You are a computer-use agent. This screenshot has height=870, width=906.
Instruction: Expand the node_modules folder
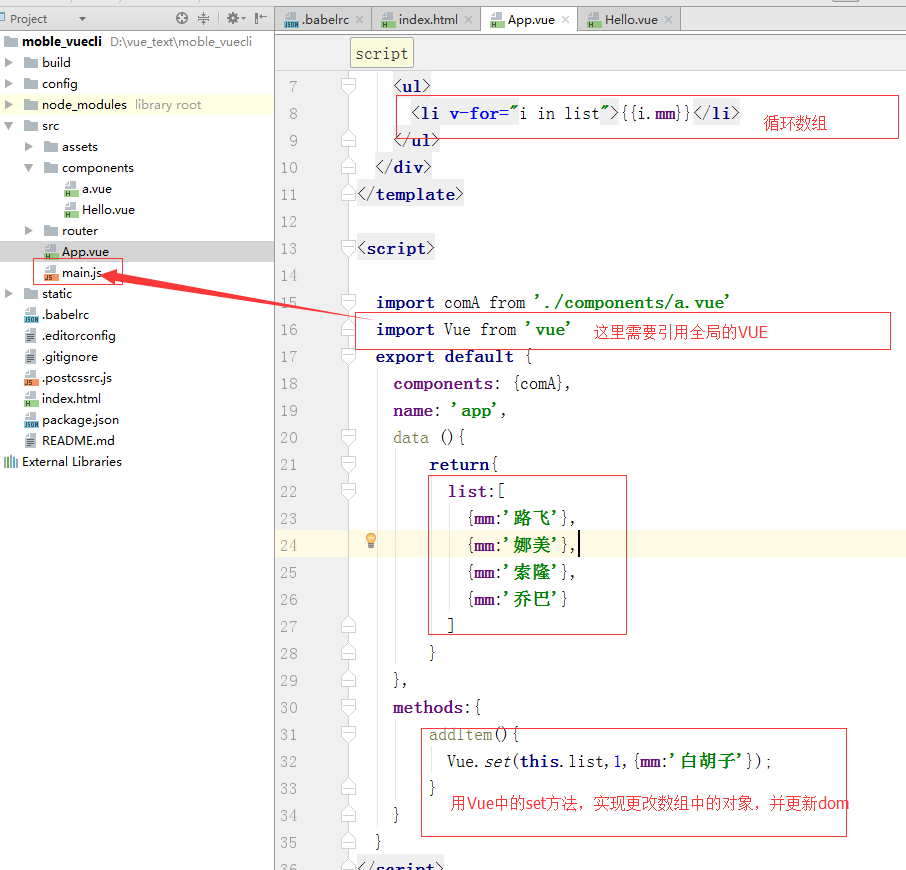click(x=9, y=105)
